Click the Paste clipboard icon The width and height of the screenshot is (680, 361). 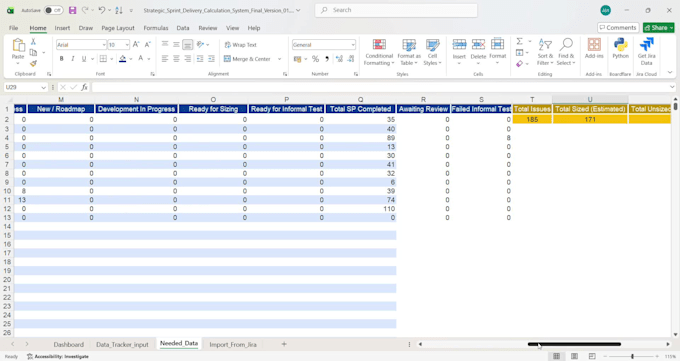point(18,45)
